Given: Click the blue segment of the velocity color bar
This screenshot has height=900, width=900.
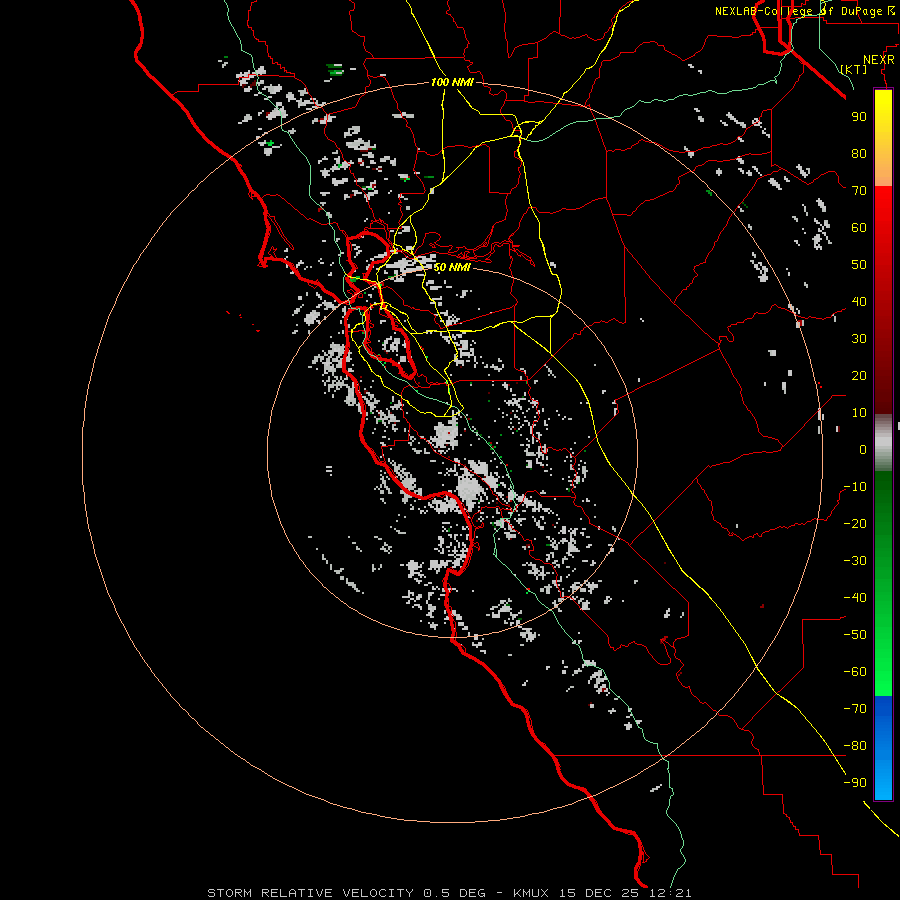Looking at the screenshot, I should coord(883,748).
